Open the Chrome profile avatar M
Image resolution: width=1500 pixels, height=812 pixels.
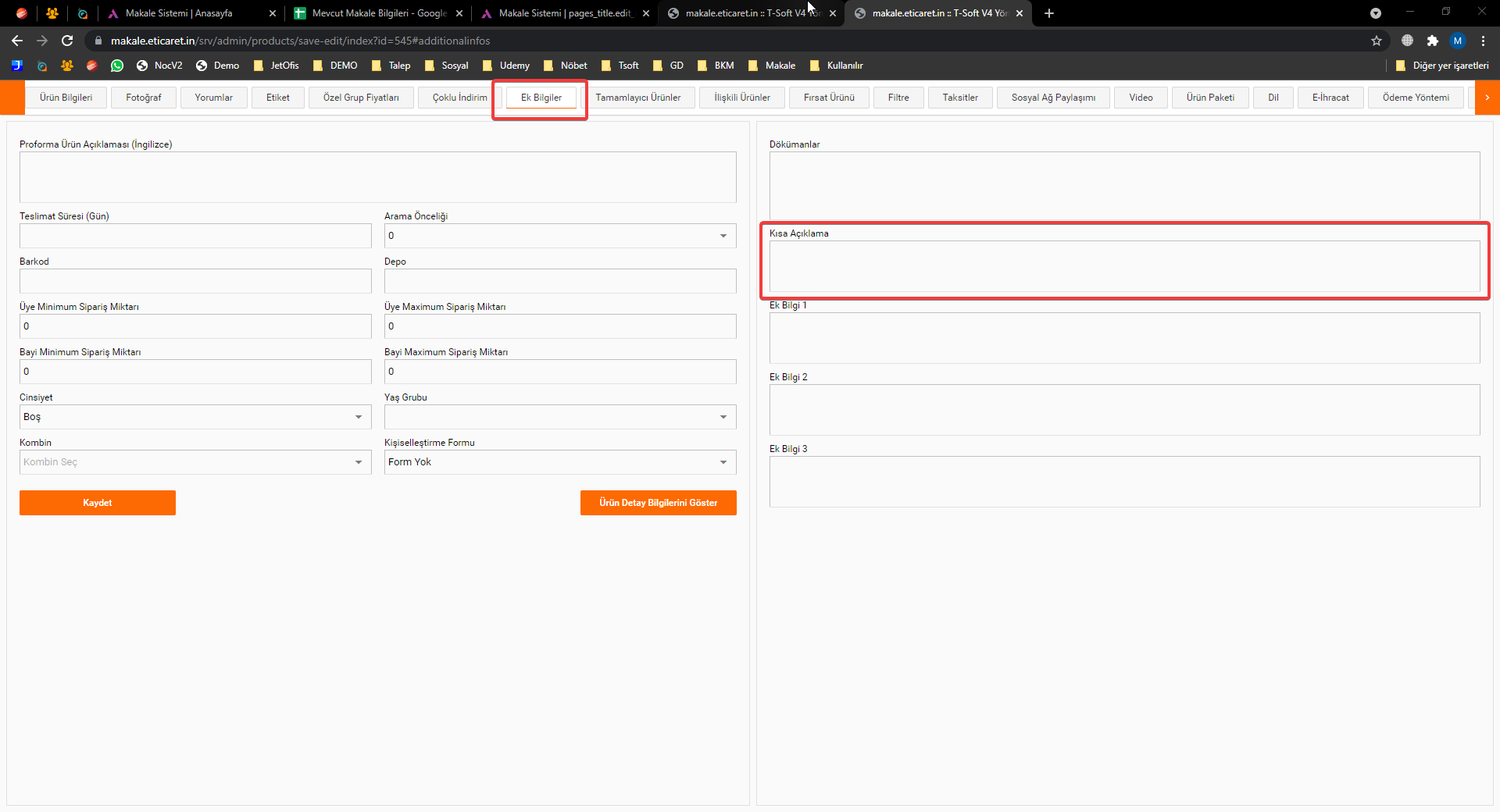[1458, 41]
